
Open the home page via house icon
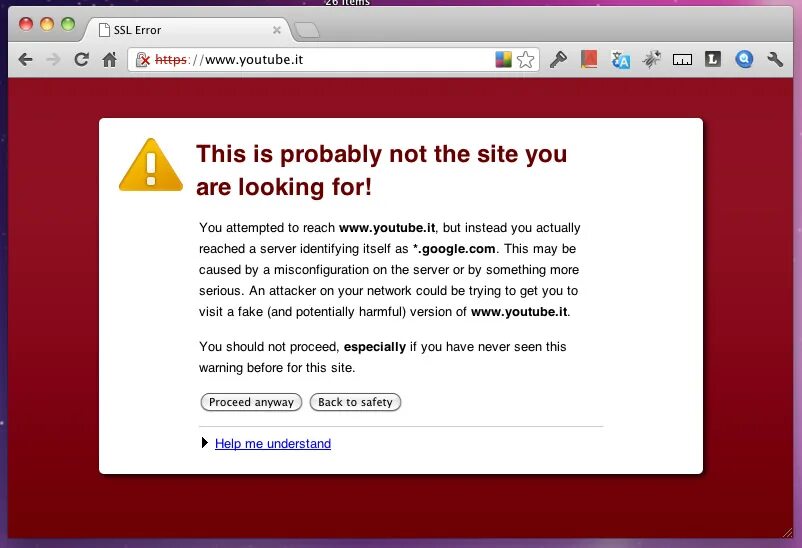[109, 60]
